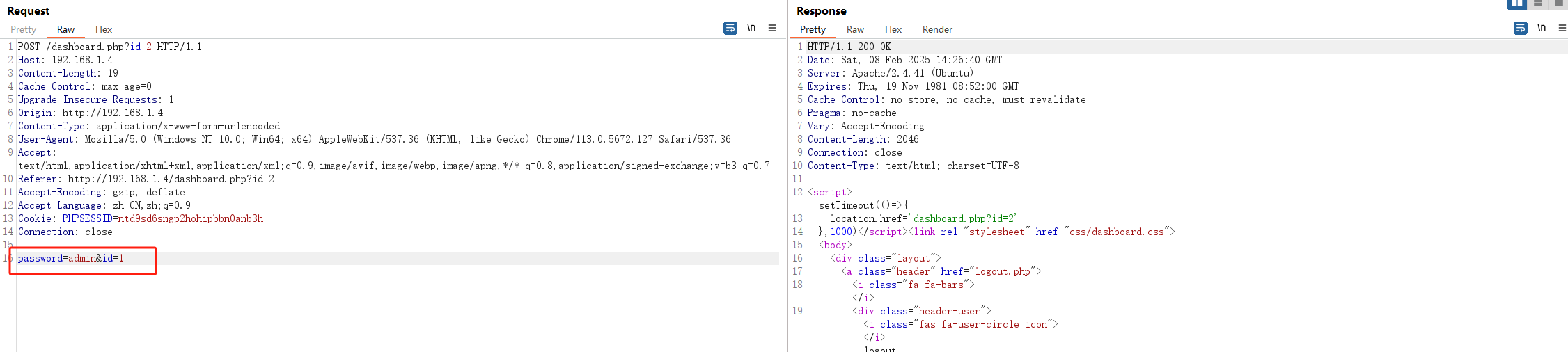Viewport: 1568px width, 352px height.
Task: Switch Request view to Pretty tab
Action: tap(23, 29)
